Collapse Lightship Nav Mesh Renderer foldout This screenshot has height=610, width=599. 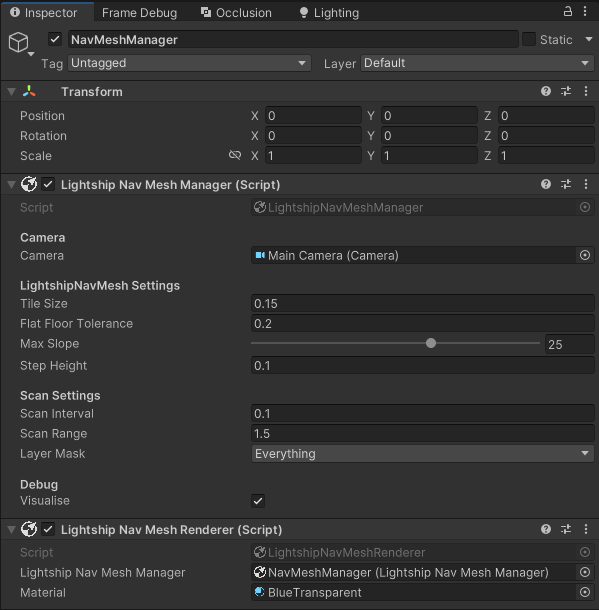pos(12,529)
